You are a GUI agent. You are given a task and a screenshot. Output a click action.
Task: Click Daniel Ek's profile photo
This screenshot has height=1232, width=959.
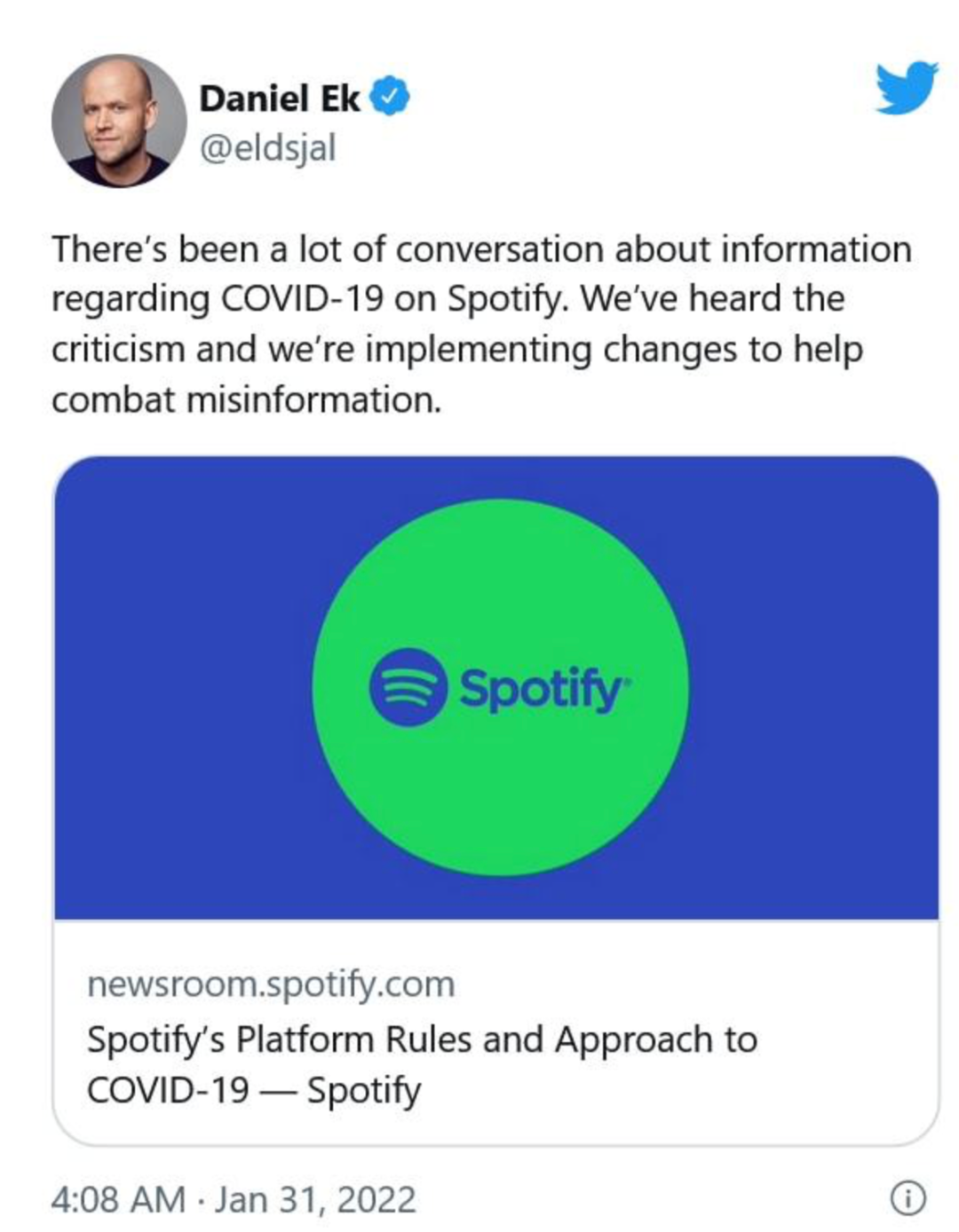(119, 120)
